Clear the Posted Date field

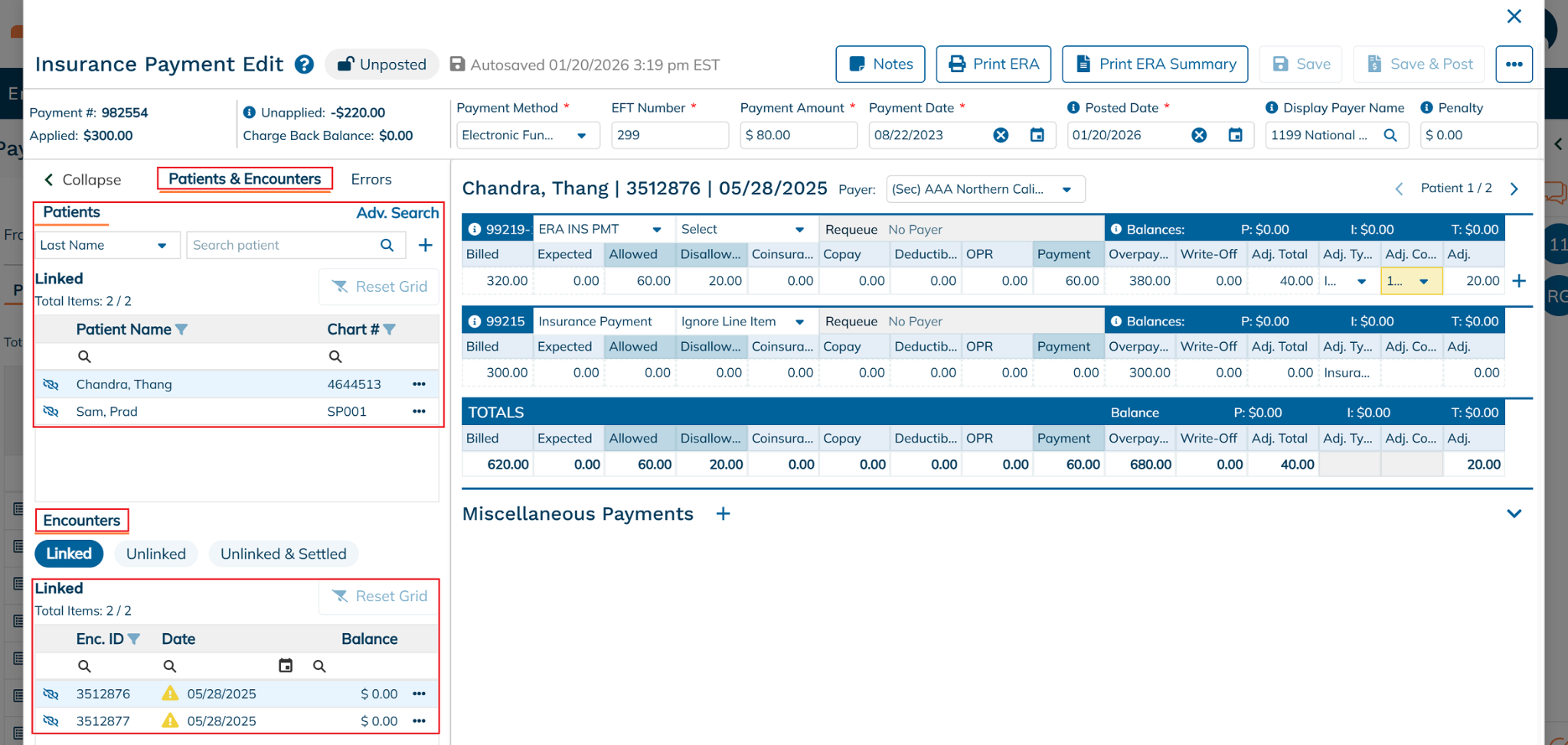pos(1198,135)
